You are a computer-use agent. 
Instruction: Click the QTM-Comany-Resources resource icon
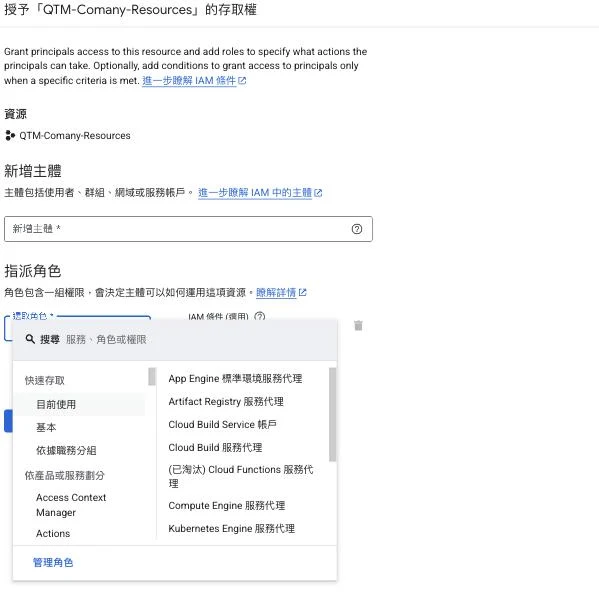[10, 135]
